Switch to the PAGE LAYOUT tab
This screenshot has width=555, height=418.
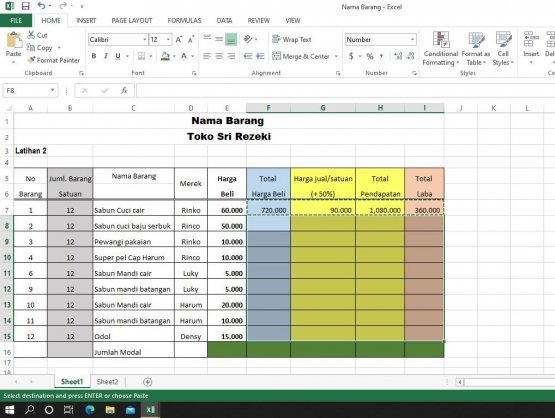point(132,21)
